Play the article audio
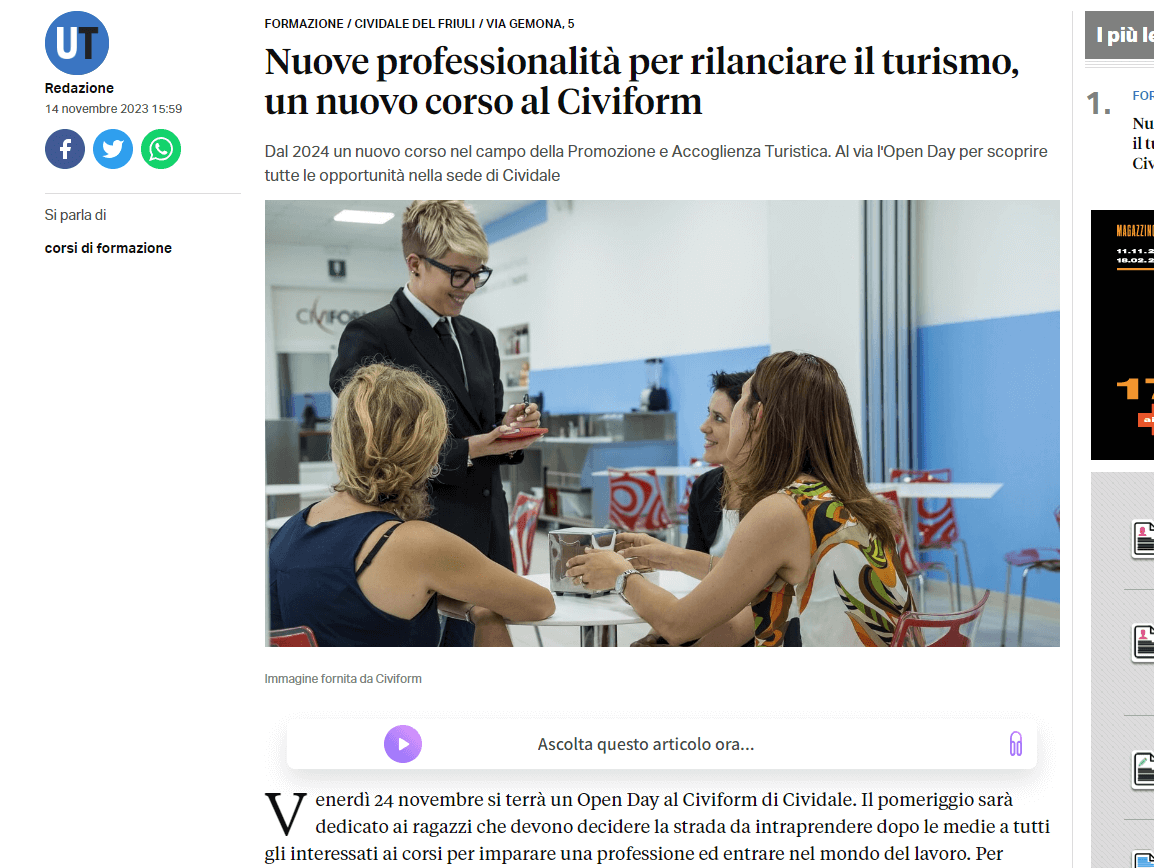Image resolution: width=1154 pixels, height=868 pixels. pyautogui.click(x=403, y=744)
